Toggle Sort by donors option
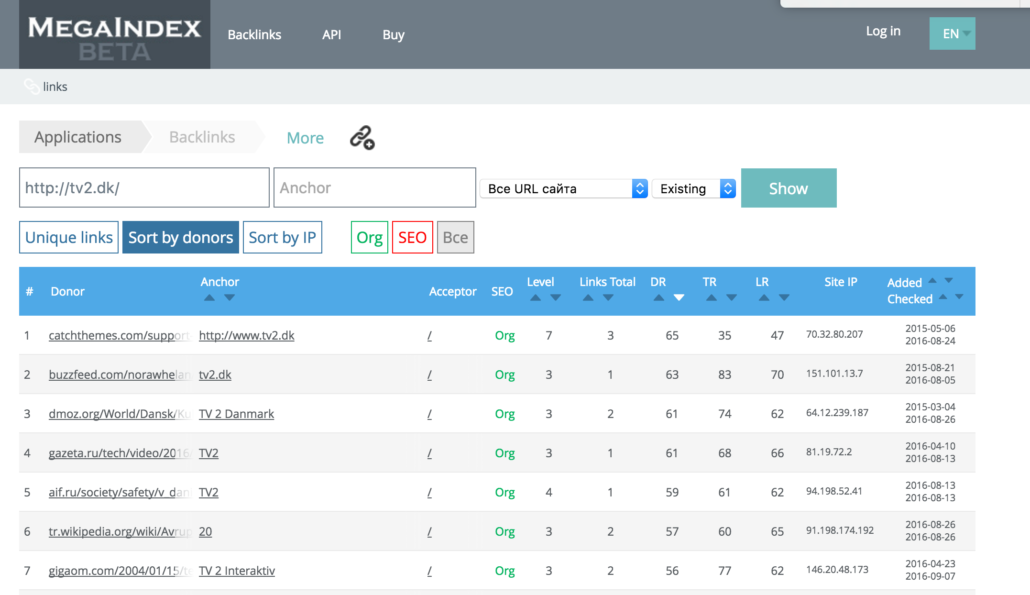Viewport: 1030px width, 595px height. (181, 237)
